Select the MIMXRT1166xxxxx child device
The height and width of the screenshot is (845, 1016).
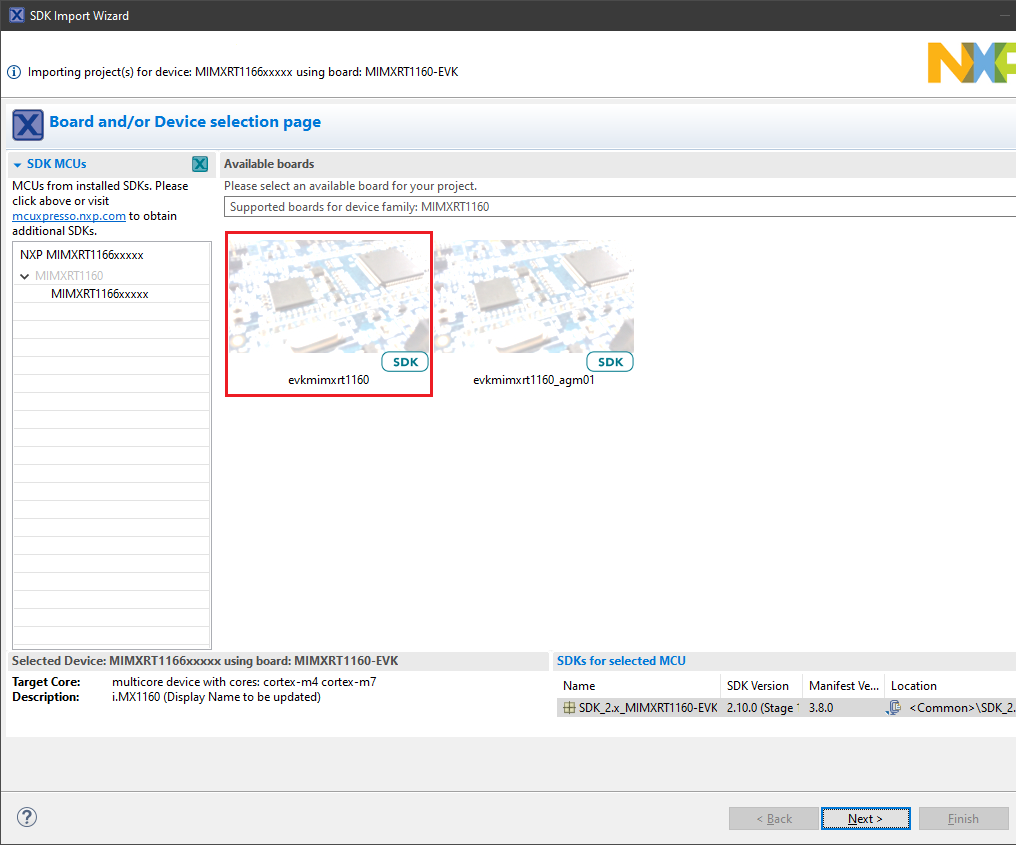tap(100, 294)
